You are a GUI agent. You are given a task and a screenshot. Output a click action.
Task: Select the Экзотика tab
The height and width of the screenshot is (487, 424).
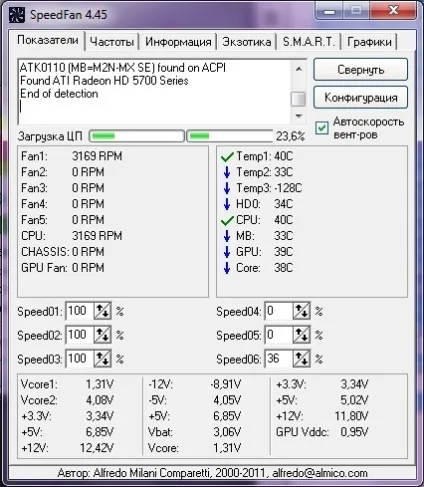coord(247,42)
